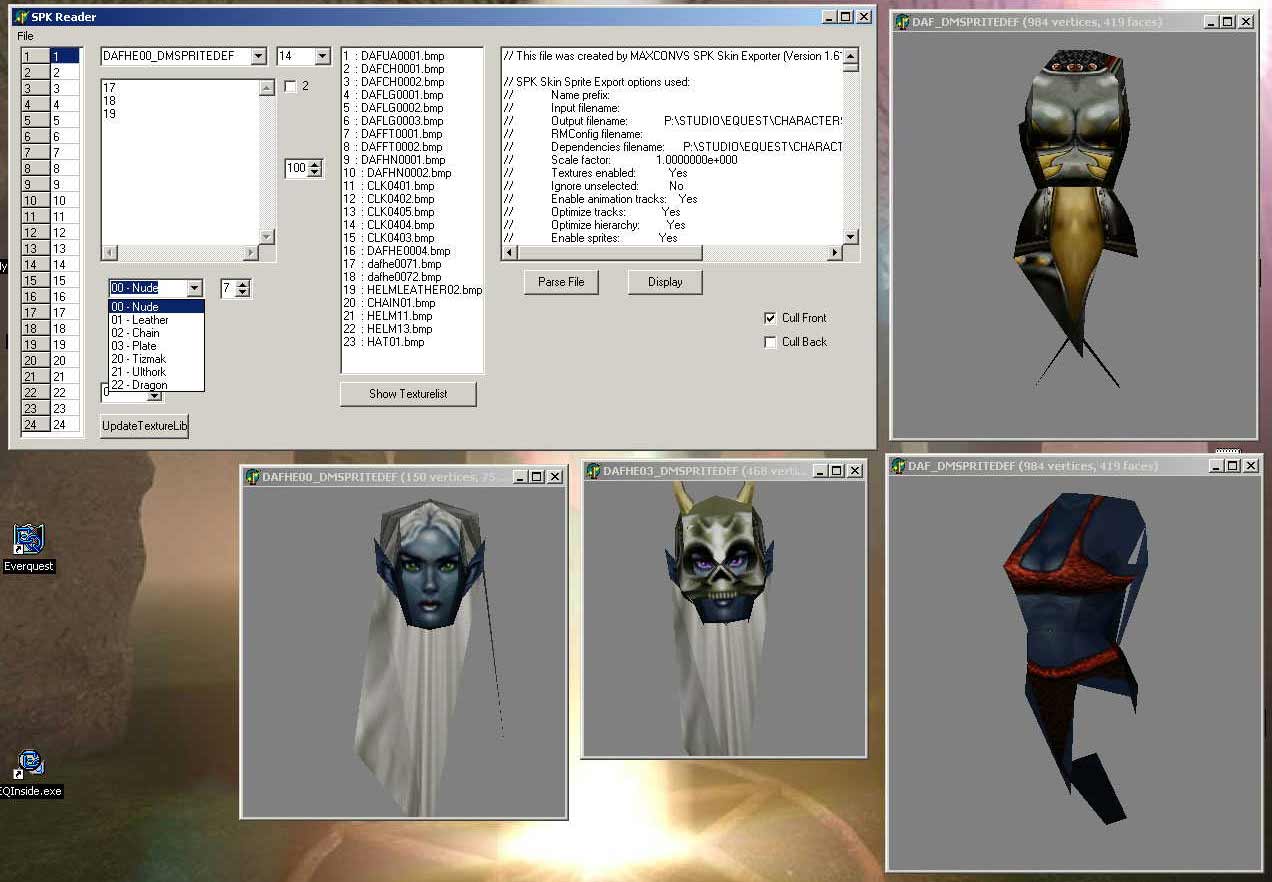Click the highlighted grid cell with value 1
This screenshot has height=882, width=1272.
[65, 57]
